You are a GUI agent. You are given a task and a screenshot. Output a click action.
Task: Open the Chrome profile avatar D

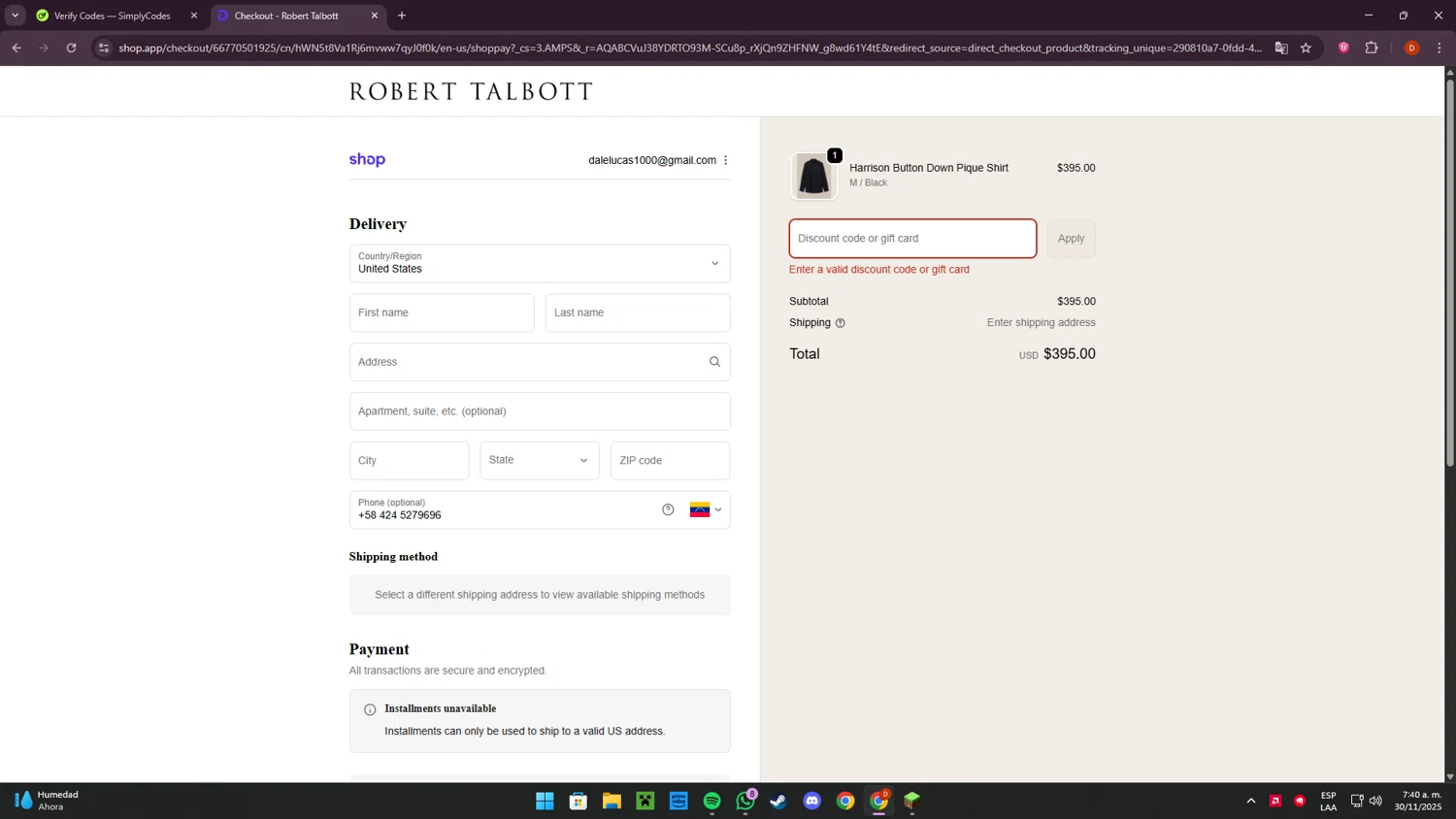coord(1411,48)
